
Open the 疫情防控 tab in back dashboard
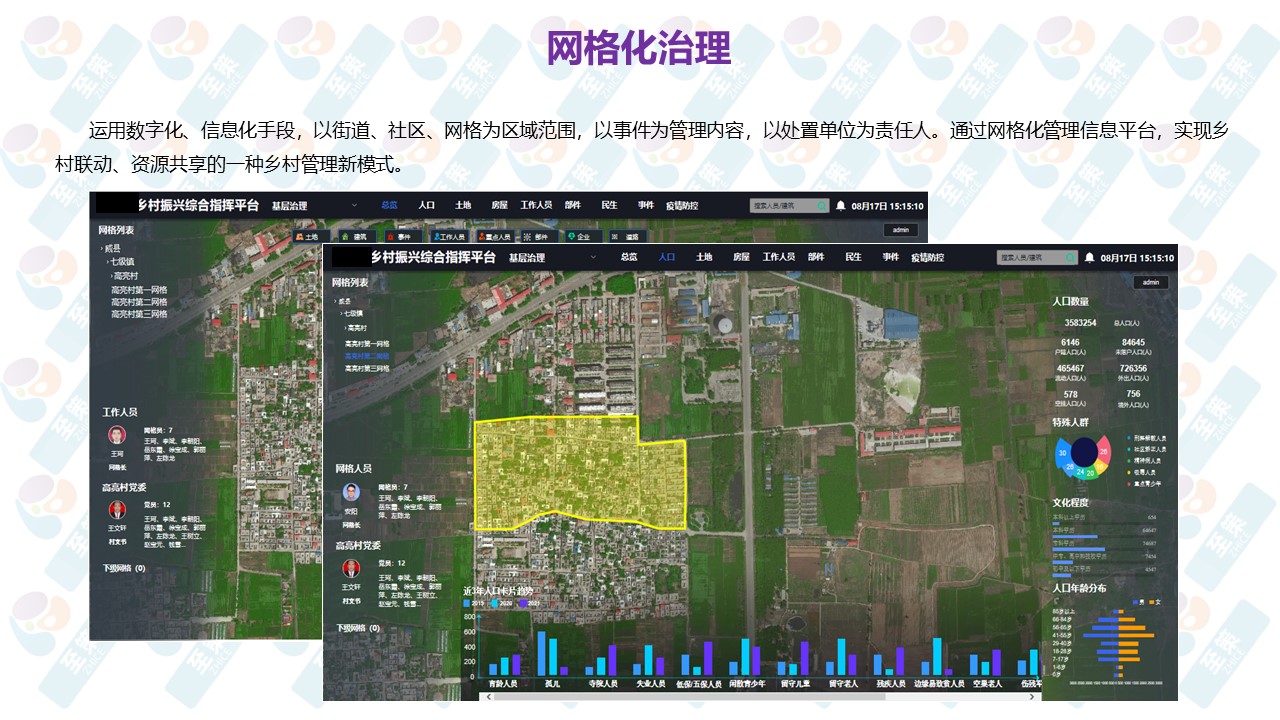[x=684, y=205]
